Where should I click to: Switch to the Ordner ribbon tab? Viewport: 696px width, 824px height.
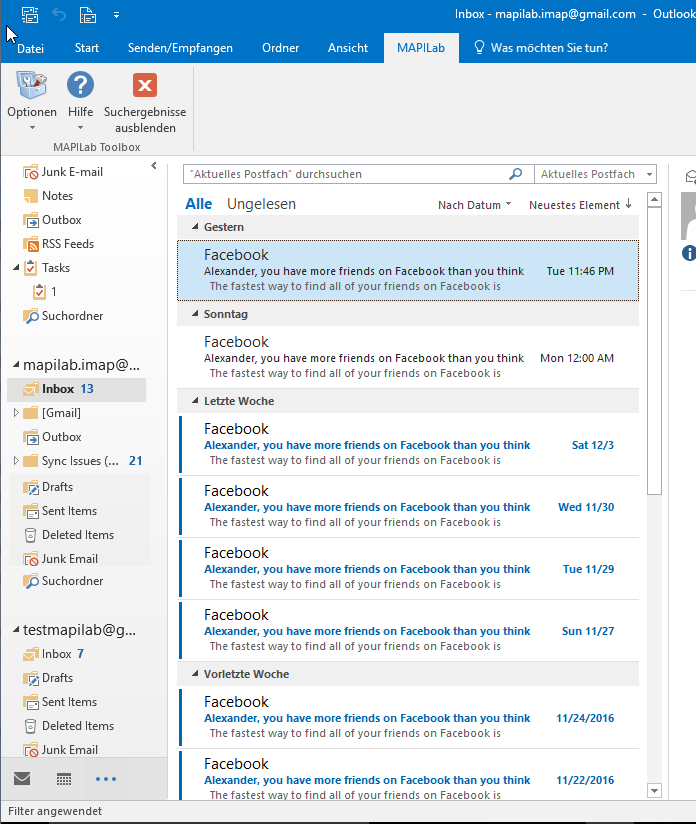pos(280,48)
